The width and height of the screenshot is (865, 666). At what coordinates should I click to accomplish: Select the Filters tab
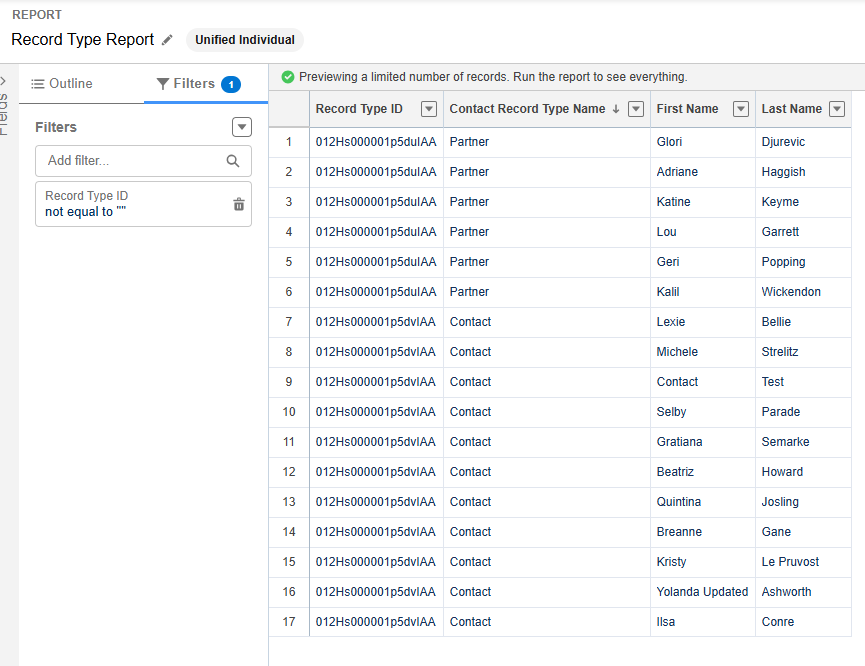pyautogui.click(x=194, y=84)
